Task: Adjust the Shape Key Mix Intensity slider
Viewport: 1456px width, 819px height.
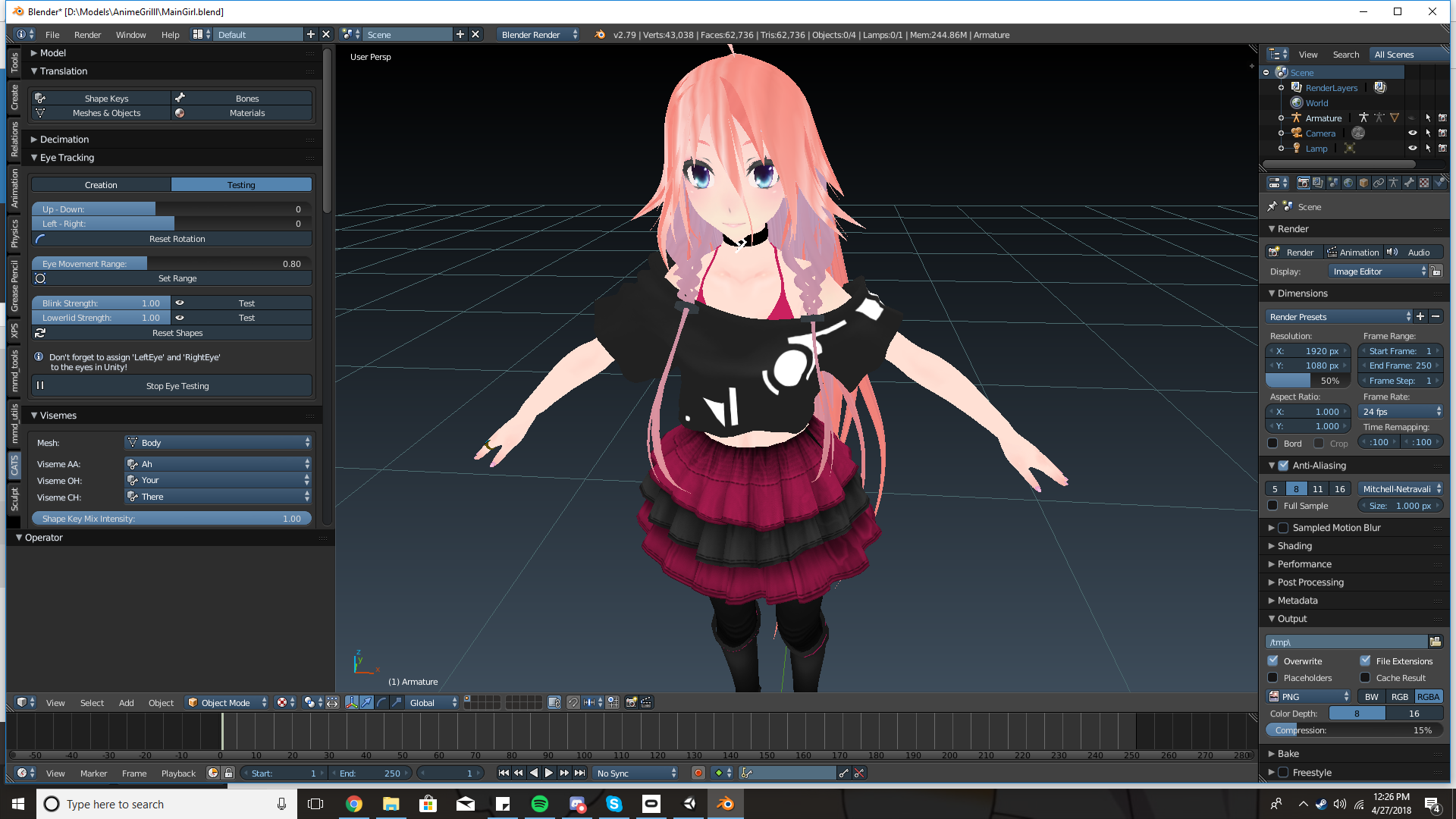Action: [171, 518]
